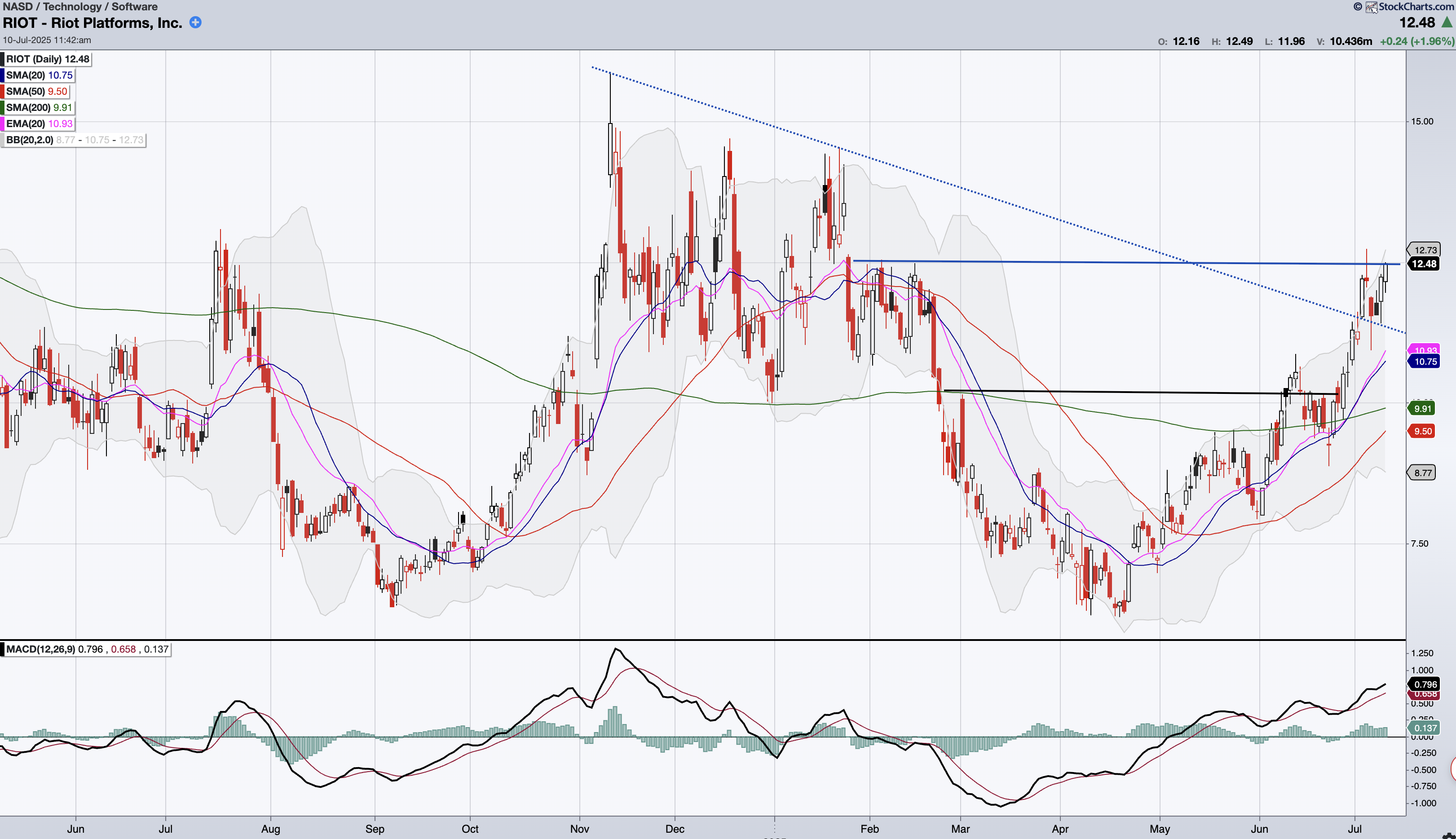Click the green up arrow next to 12.48
Image resolution: width=1456 pixels, height=839 pixels.
coord(1447,22)
